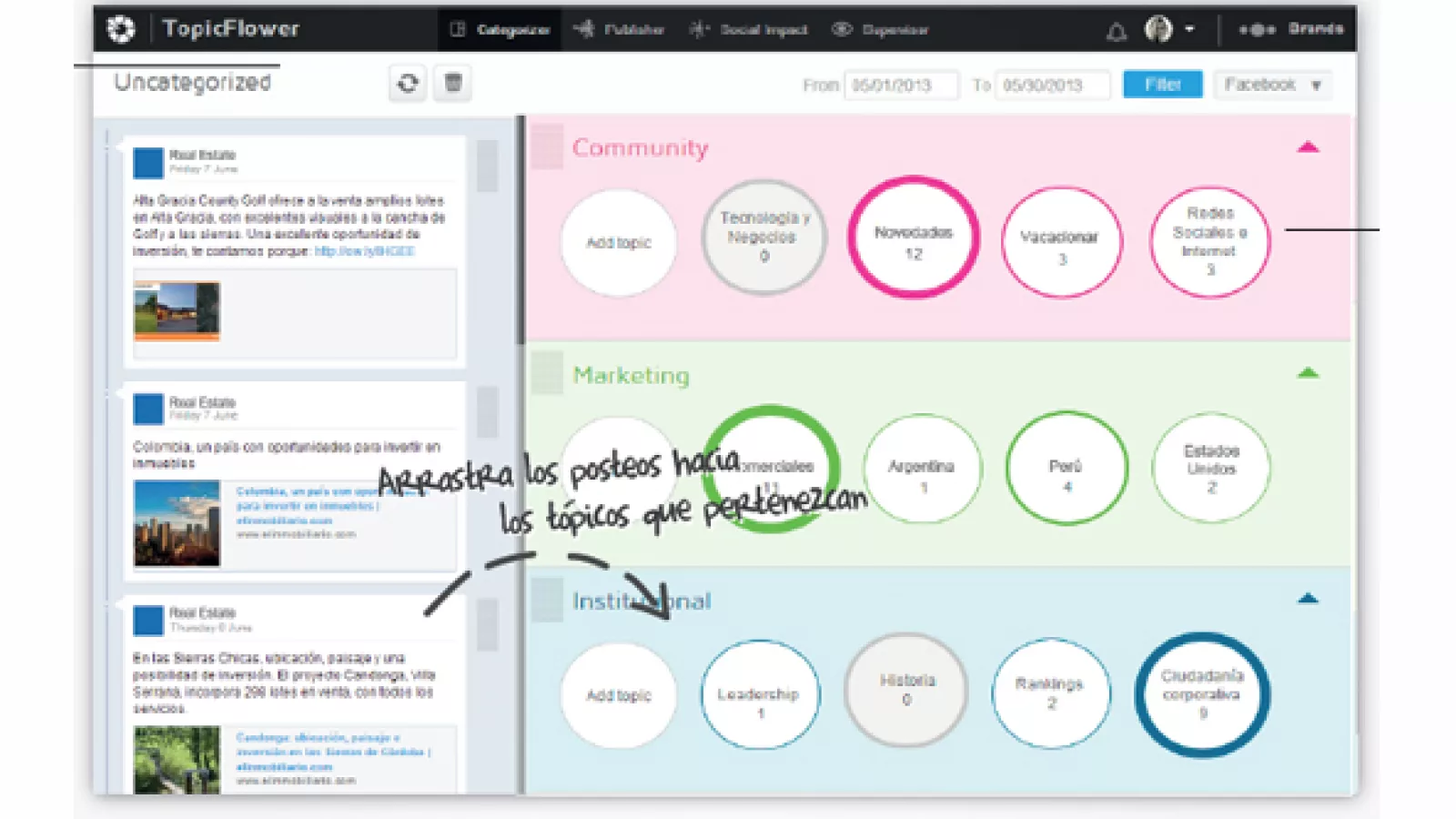1456x819 pixels.
Task: Click the refresh icon beside Uncategorized
Action: click(408, 84)
